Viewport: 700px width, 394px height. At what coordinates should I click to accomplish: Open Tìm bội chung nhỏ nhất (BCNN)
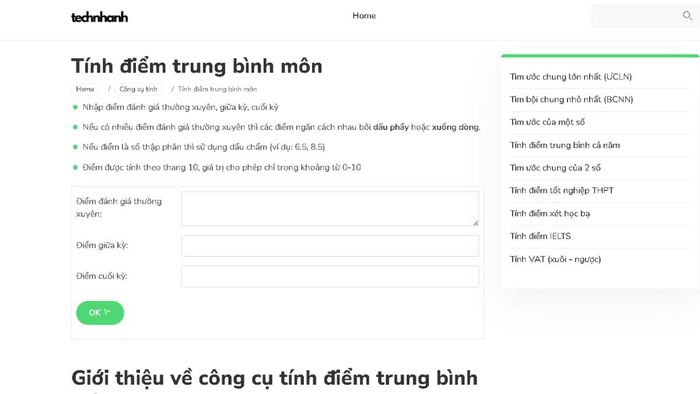pyautogui.click(x=571, y=100)
